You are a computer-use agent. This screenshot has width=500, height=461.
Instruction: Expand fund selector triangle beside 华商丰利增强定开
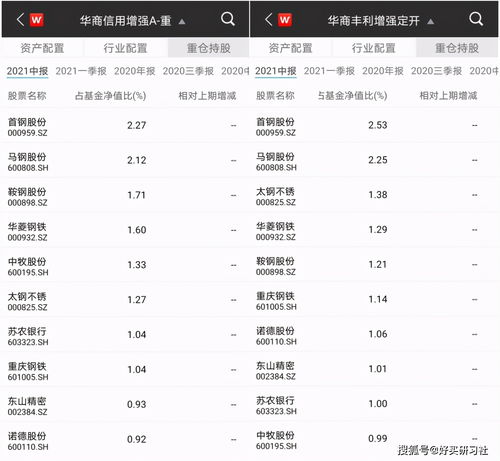[x=430, y=22]
